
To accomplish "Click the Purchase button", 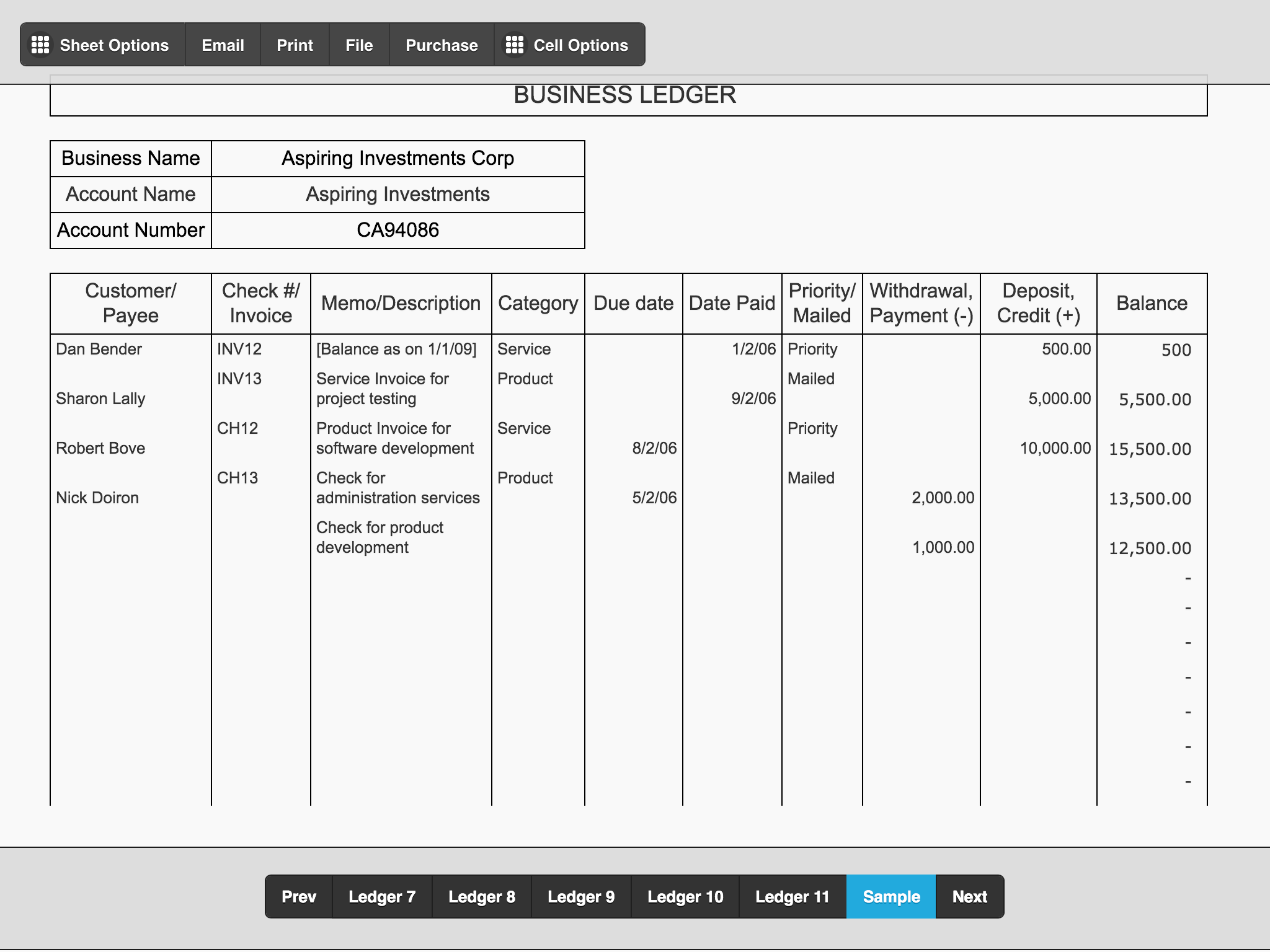I will click(442, 45).
